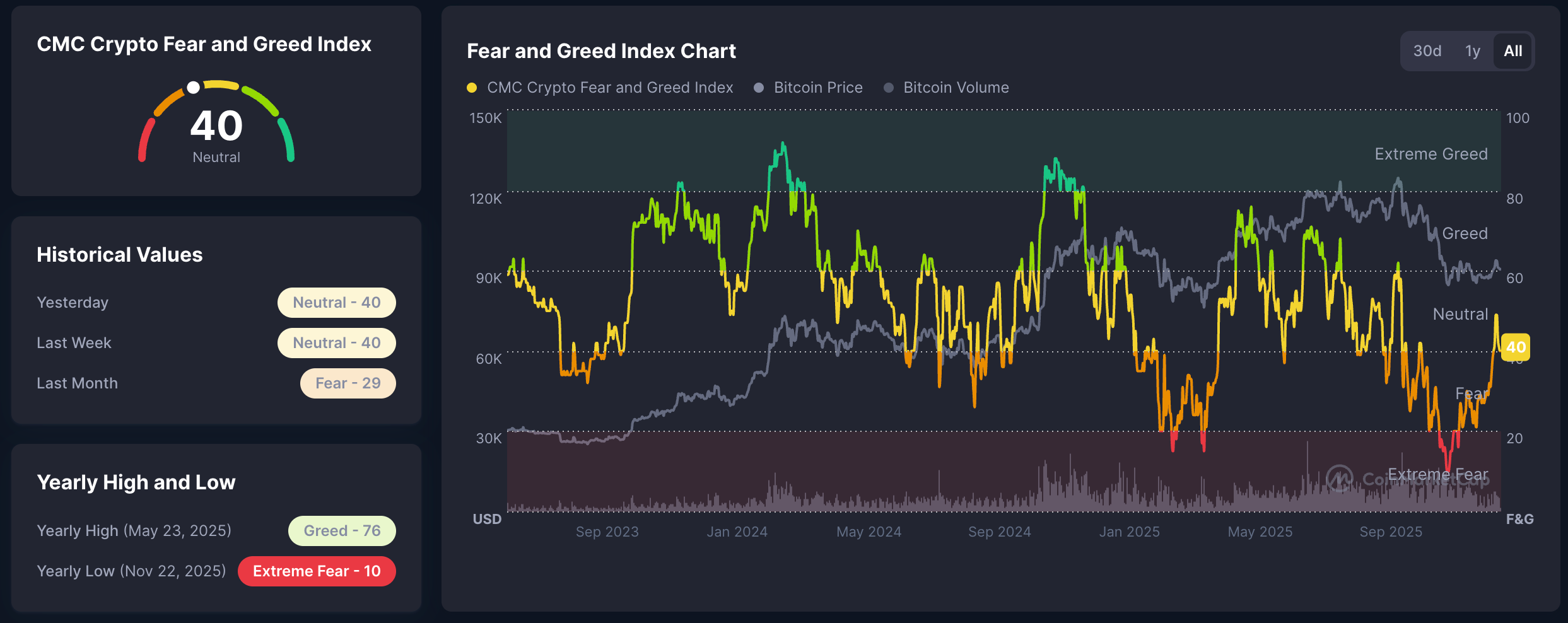This screenshot has height=623, width=1568.
Task: Toggle Bitcoin Price series in legend
Action: coord(817,88)
